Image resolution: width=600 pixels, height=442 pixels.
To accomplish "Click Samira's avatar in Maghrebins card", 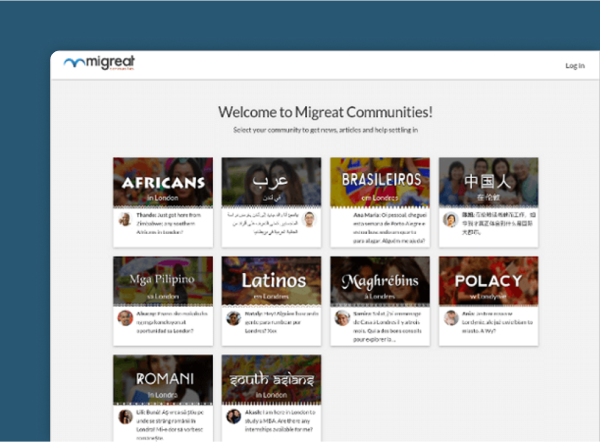I will tap(342, 318).
